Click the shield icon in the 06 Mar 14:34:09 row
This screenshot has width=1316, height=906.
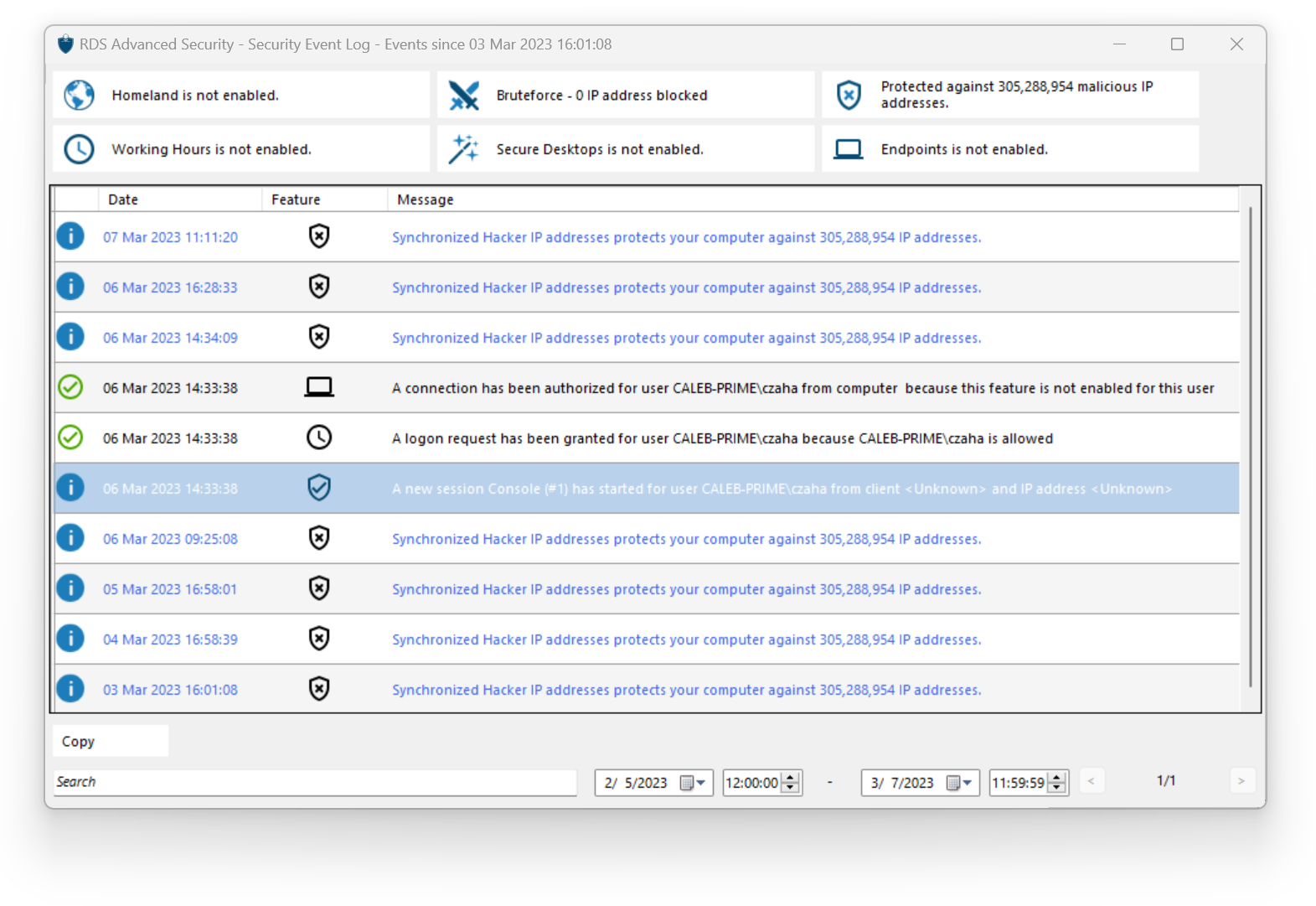click(319, 337)
